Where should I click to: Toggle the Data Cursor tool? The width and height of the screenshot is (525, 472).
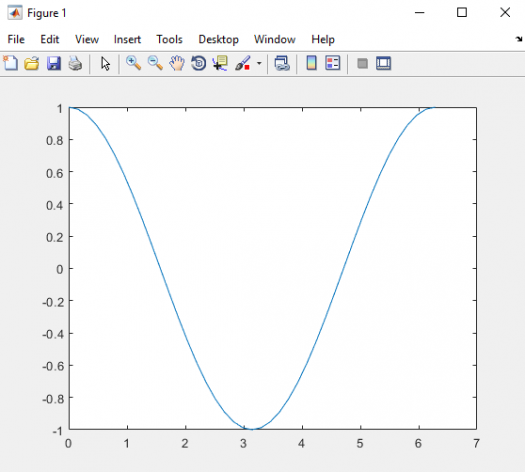(x=220, y=63)
